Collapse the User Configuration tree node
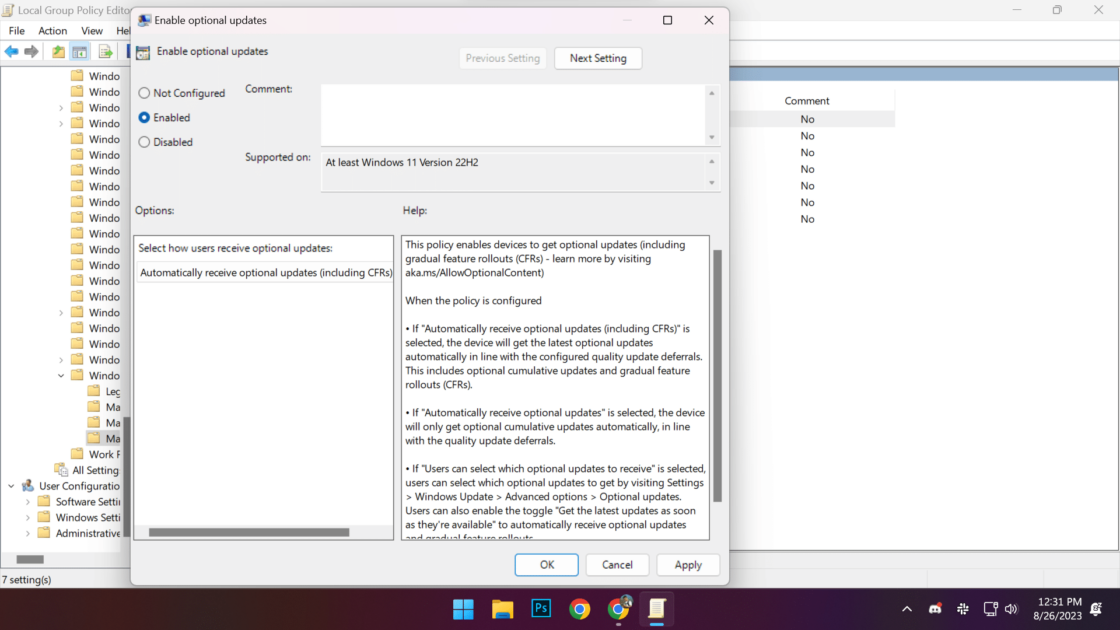Screen dimensions: 1120x630 click(x=11, y=486)
